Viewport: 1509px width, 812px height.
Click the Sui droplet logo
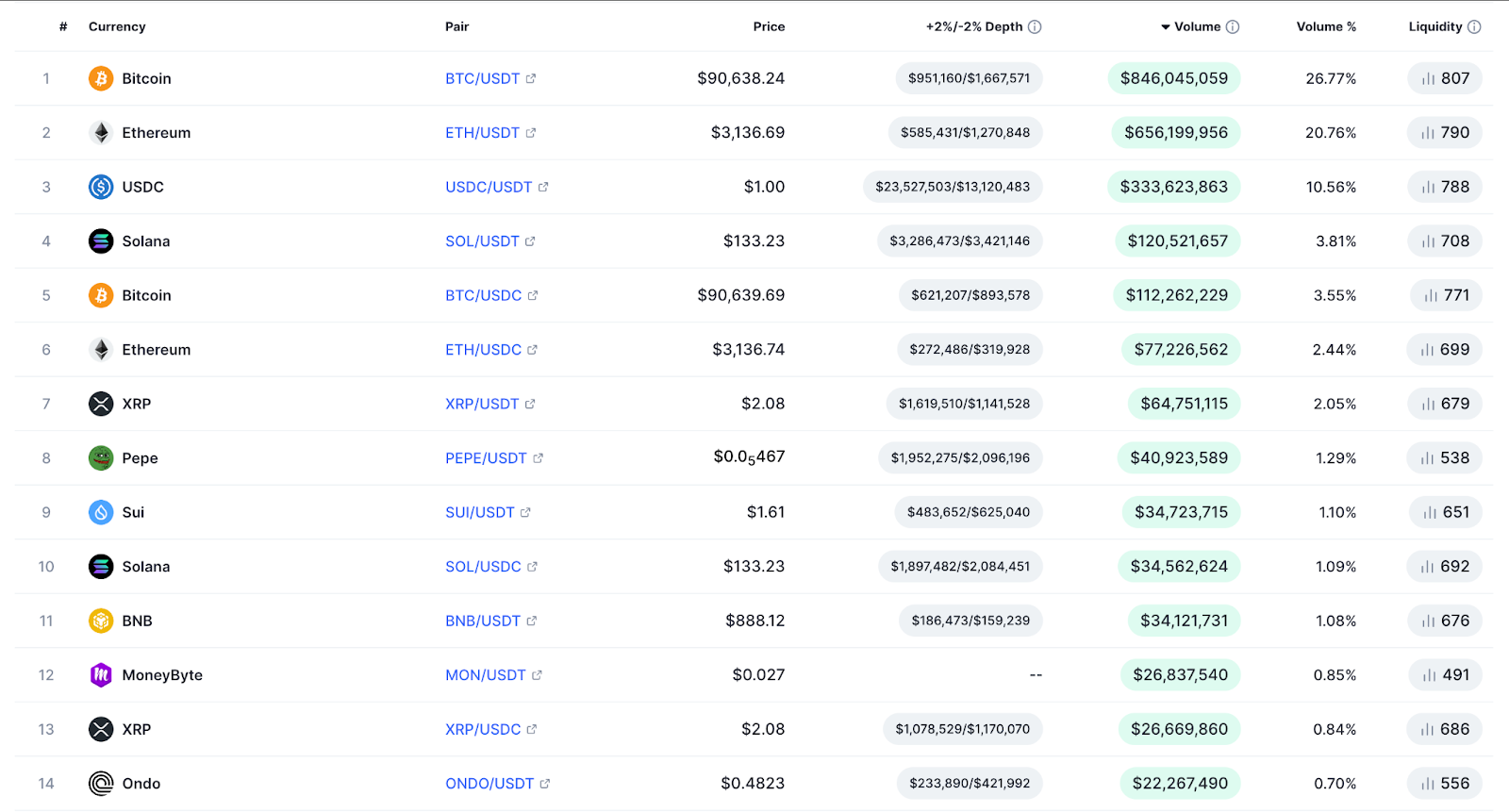[101, 512]
